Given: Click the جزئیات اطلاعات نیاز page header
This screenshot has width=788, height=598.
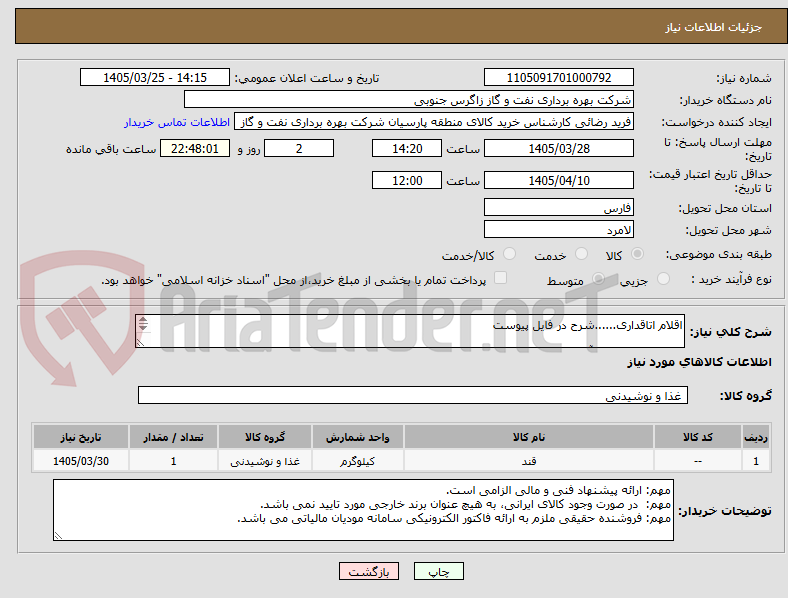Looking at the screenshot, I should (714, 27).
